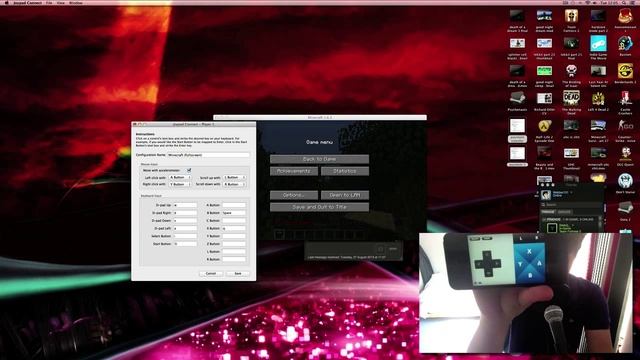Click the A Button key field
640x360 pixels.
coord(234,205)
